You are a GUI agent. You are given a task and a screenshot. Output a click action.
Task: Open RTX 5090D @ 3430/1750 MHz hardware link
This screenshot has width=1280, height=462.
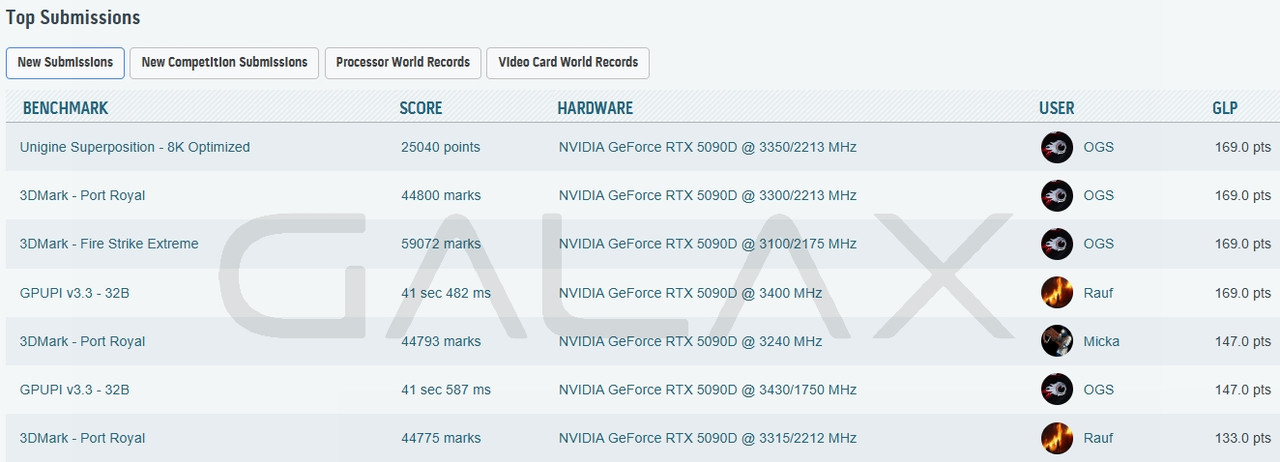tap(708, 390)
